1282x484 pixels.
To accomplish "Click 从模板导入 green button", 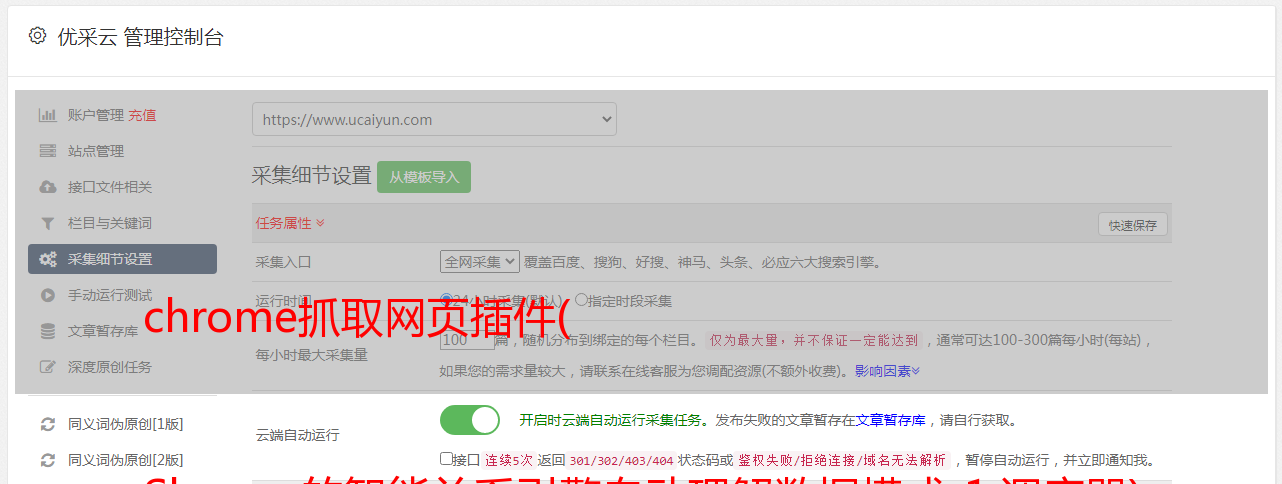I will pos(424,177).
